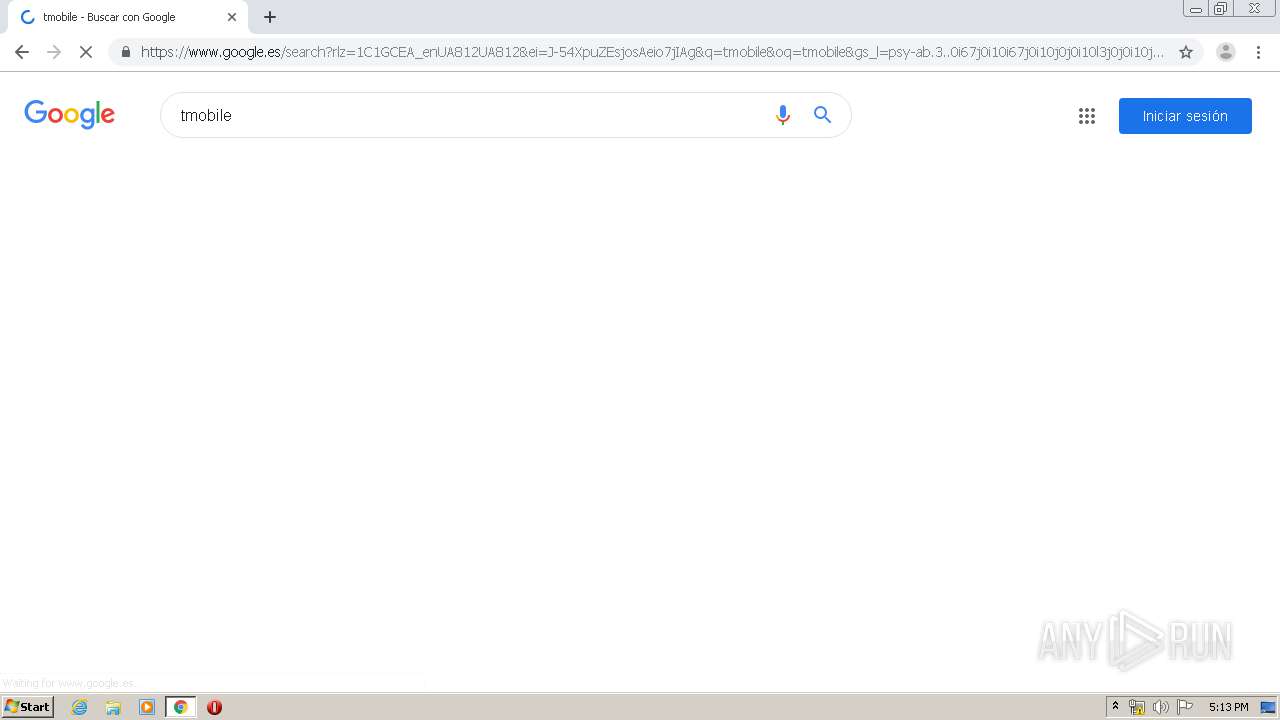
Task: Close the 'tmobile - Buscar con Google' tab
Action: click(232, 17)
